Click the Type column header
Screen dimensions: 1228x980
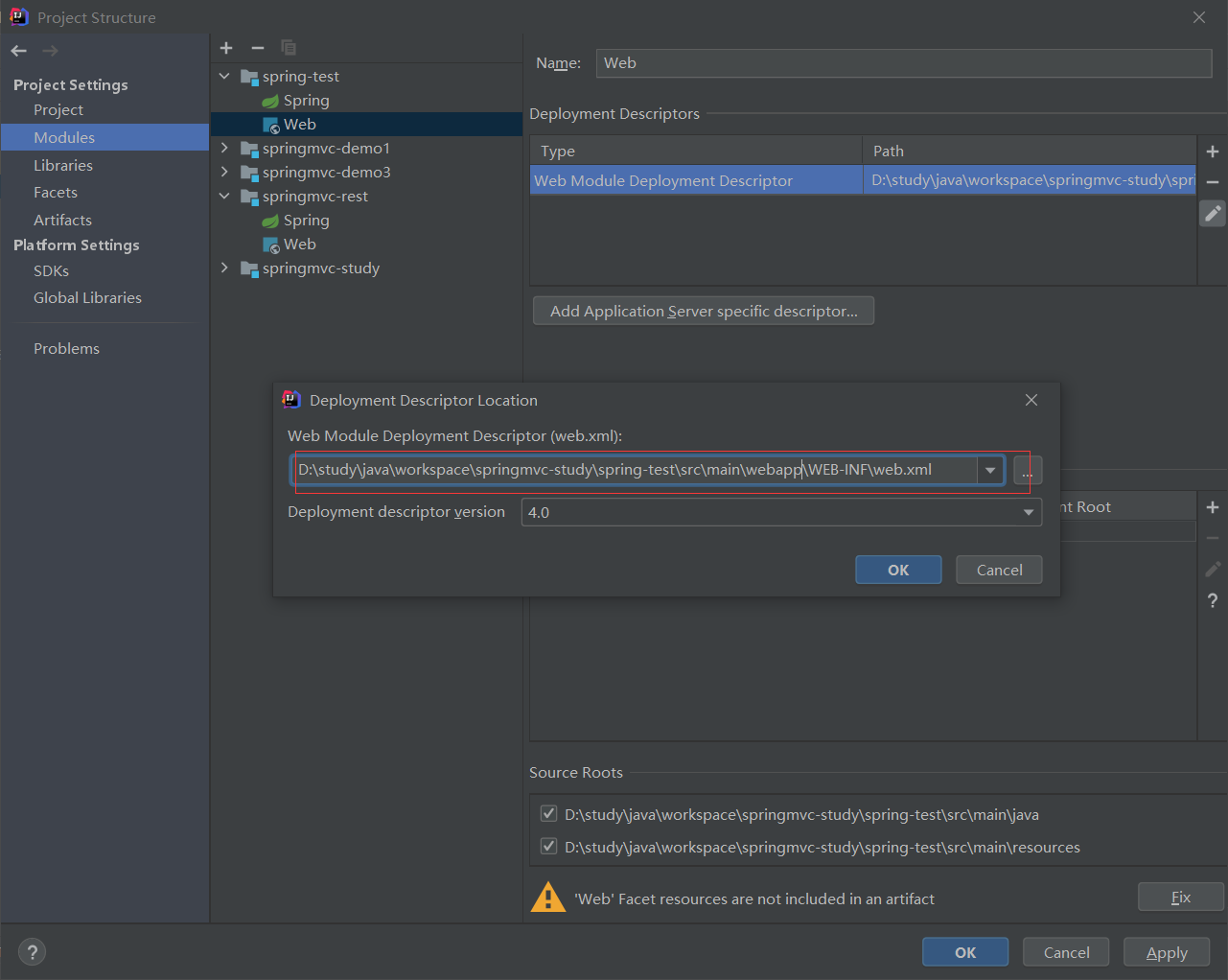coord(696,152)
